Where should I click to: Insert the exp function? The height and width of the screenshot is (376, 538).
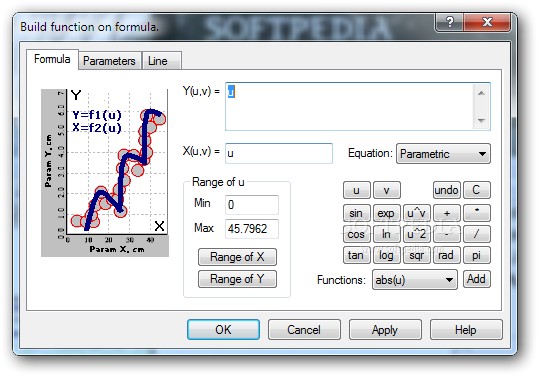387,213
